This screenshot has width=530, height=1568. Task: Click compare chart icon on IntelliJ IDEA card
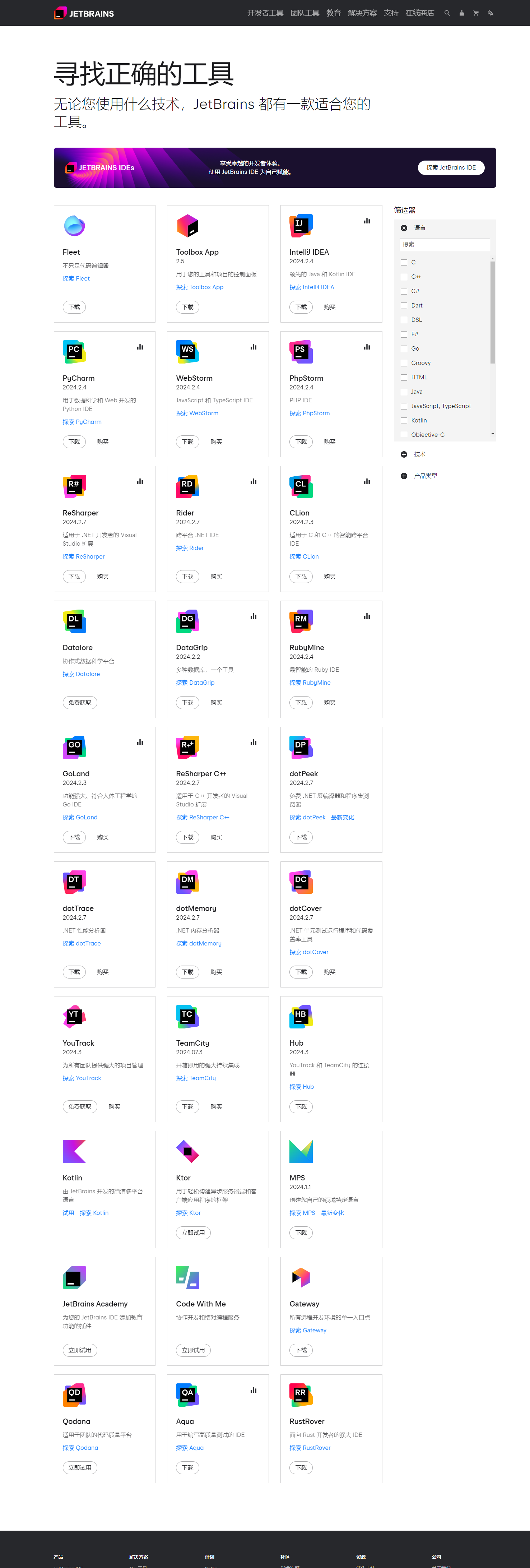(367, 221)
